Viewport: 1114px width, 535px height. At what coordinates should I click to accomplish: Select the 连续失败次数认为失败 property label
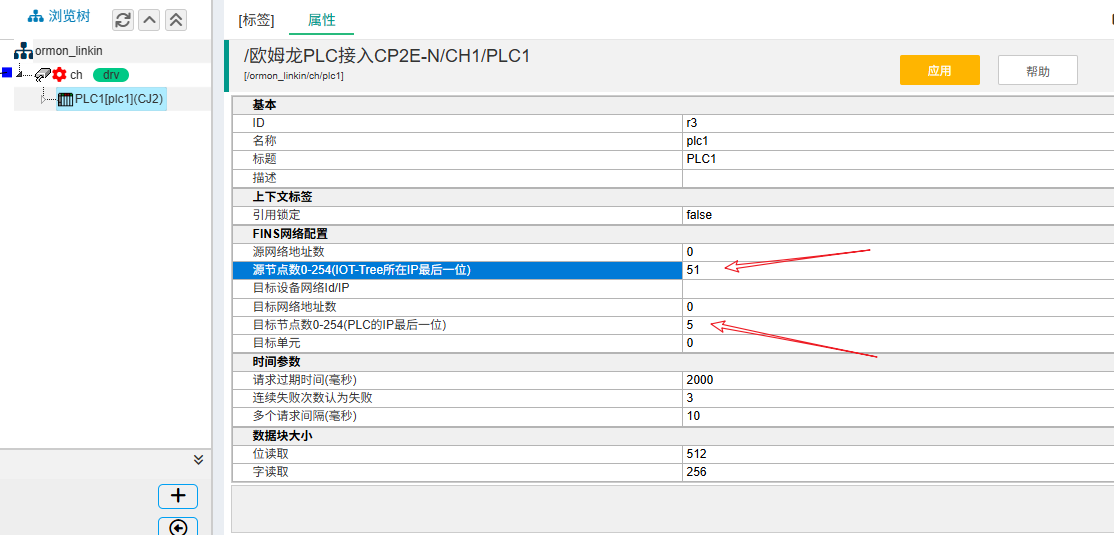click(313, 398)
